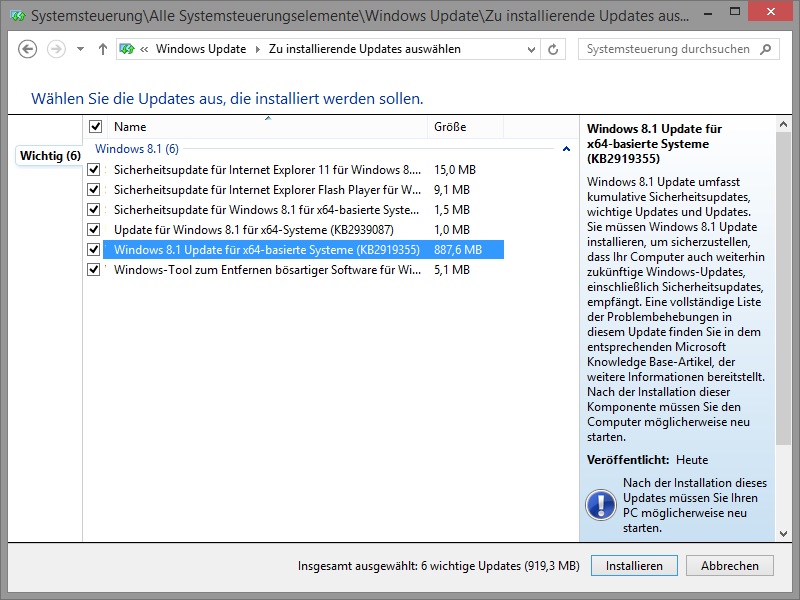Sort by the Größe column header
This screenshot has width=800, height=600.
coord(465,127)
